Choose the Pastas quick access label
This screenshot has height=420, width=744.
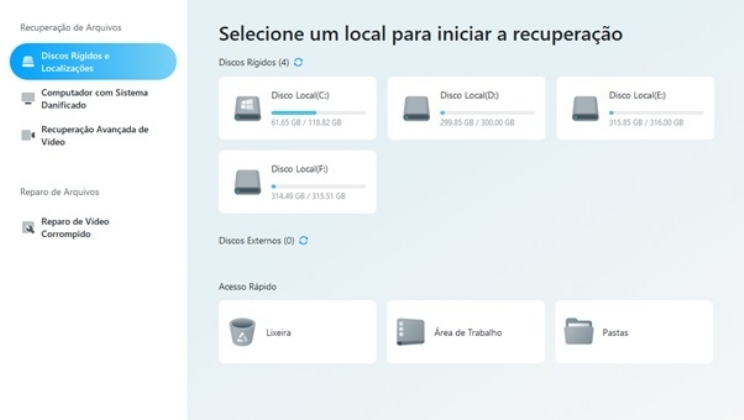615,333
